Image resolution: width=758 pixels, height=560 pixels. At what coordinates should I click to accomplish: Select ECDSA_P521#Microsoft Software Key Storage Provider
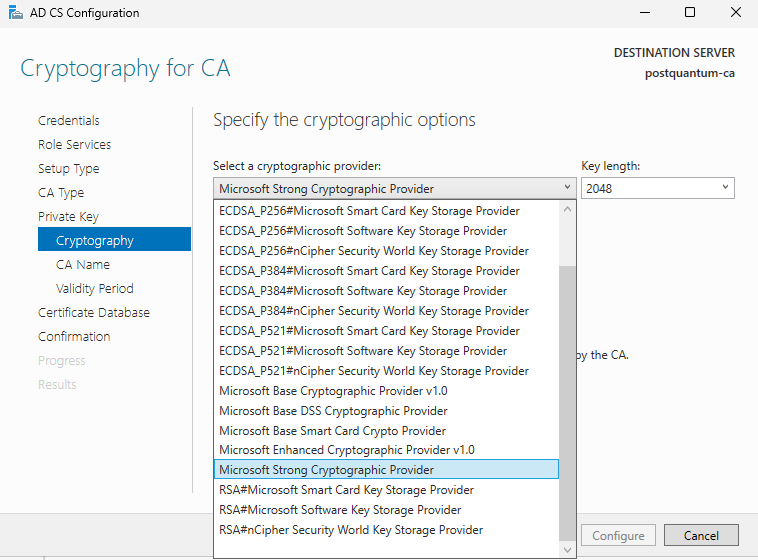[386, 351]
